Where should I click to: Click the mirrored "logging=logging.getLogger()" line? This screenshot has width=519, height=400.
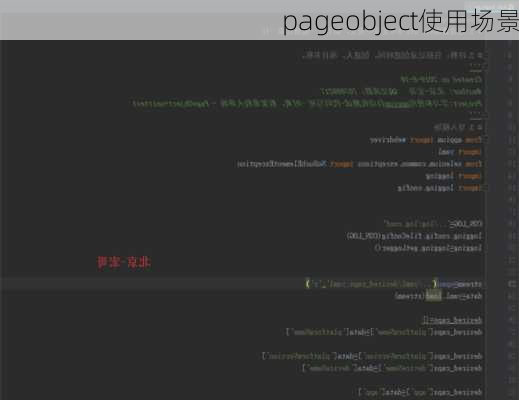pyautogui.click(x=428, y=248)
